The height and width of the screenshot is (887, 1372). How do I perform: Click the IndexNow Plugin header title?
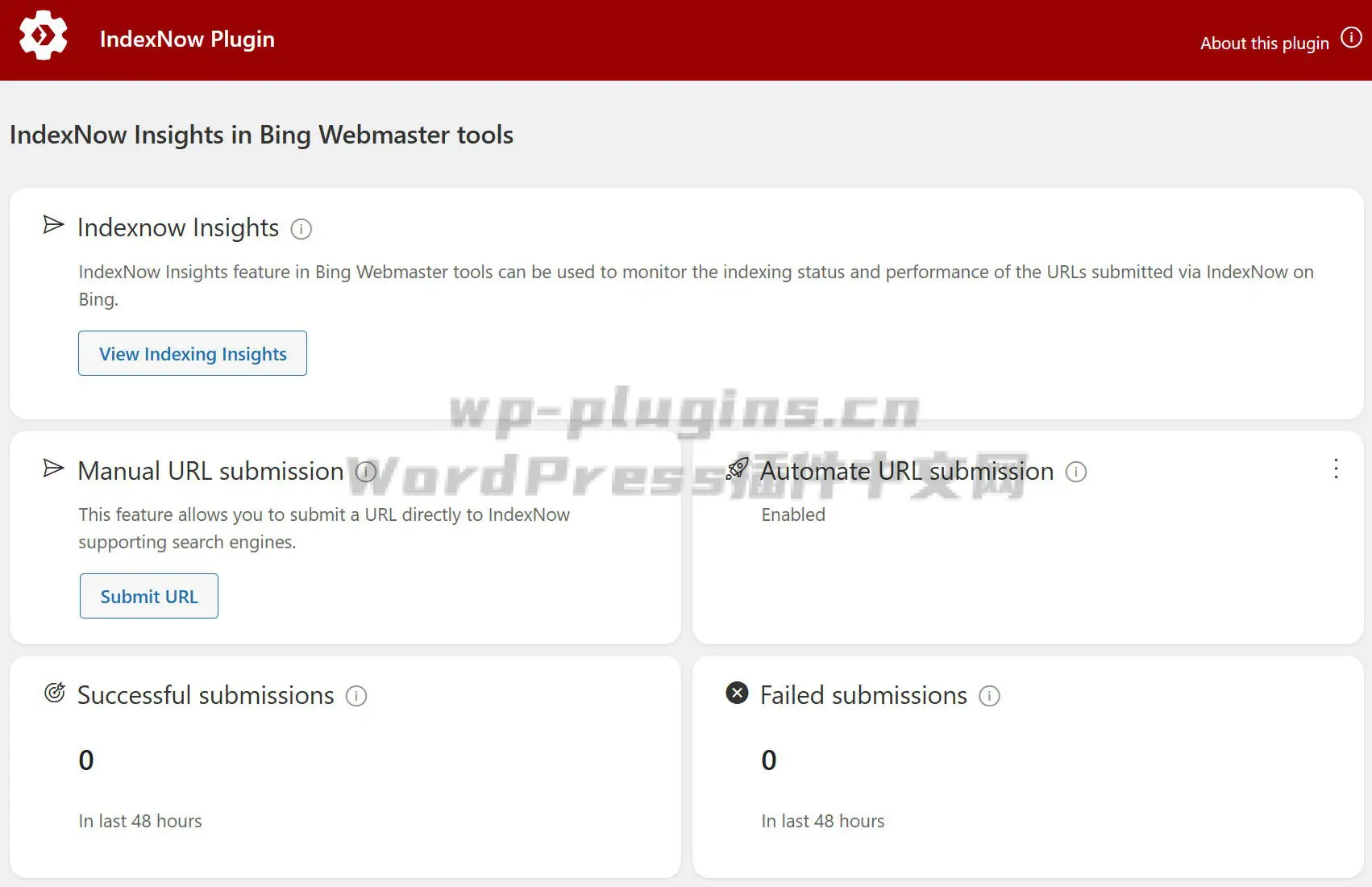[x=187, y=39]
